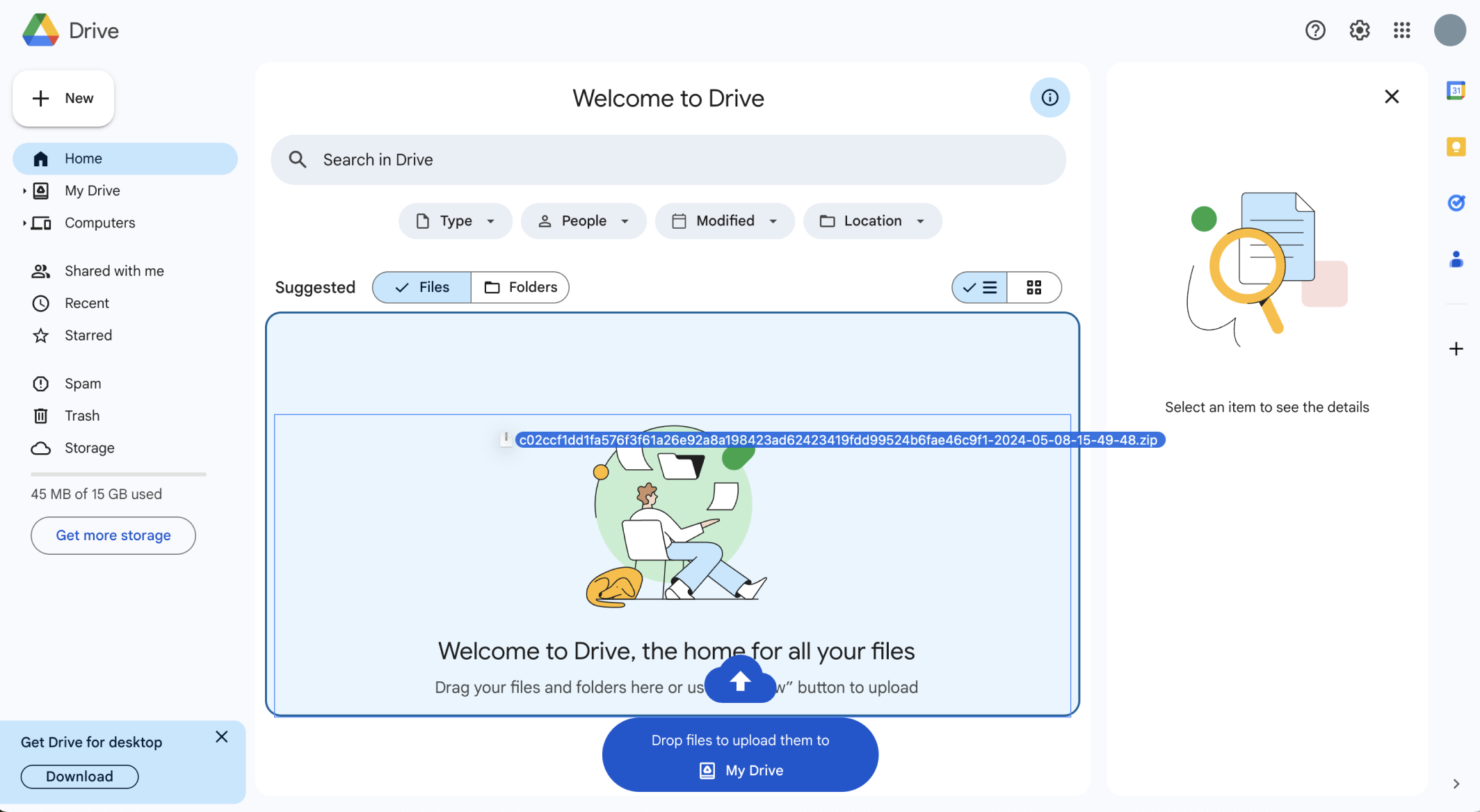This screenshot has width=1480, height=812.
Task: Click Get more storage button
Action: [x=113, y=535]
